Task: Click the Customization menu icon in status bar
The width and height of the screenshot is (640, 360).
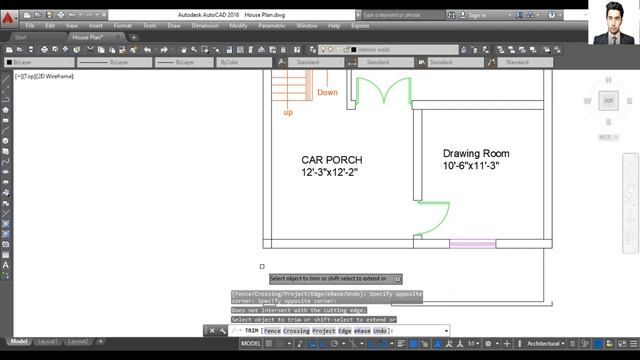Action: pyautogui.click(x=633, y=344)
